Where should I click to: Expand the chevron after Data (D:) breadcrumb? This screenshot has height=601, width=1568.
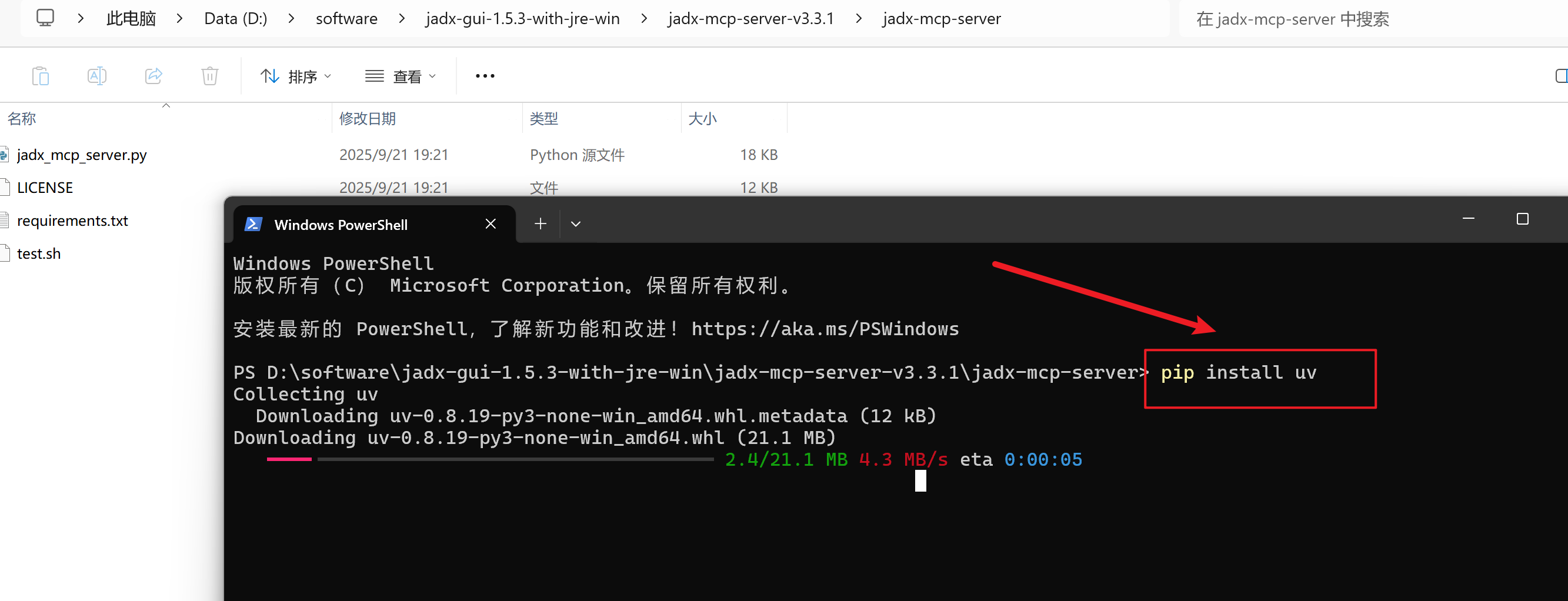click(292, 19)
